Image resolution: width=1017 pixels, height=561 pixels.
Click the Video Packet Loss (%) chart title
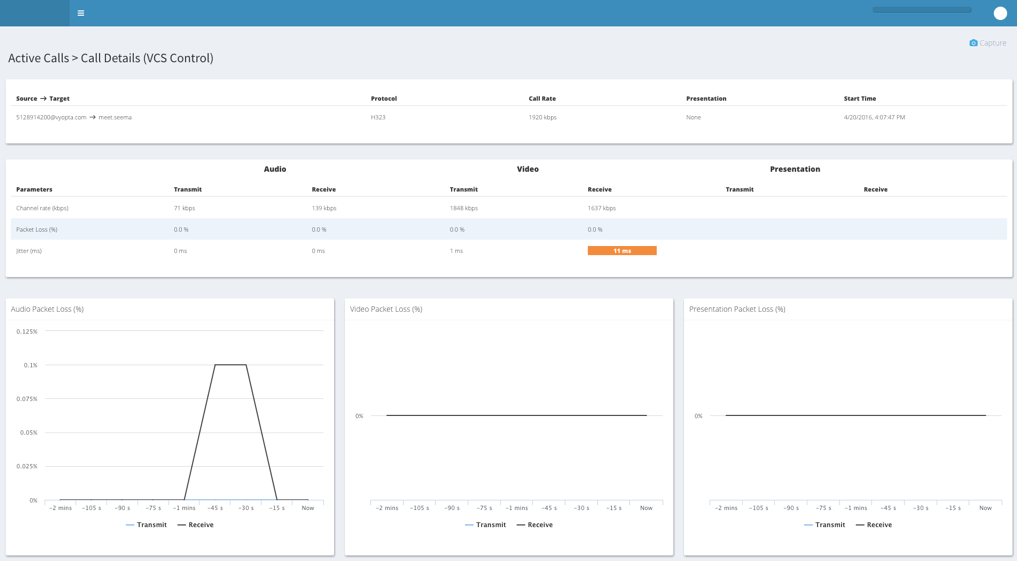386,309
